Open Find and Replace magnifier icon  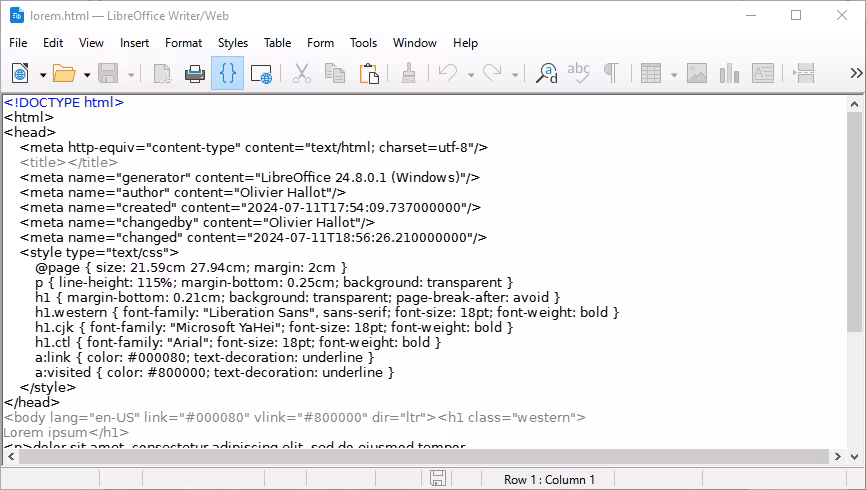(x=546, y=73)
